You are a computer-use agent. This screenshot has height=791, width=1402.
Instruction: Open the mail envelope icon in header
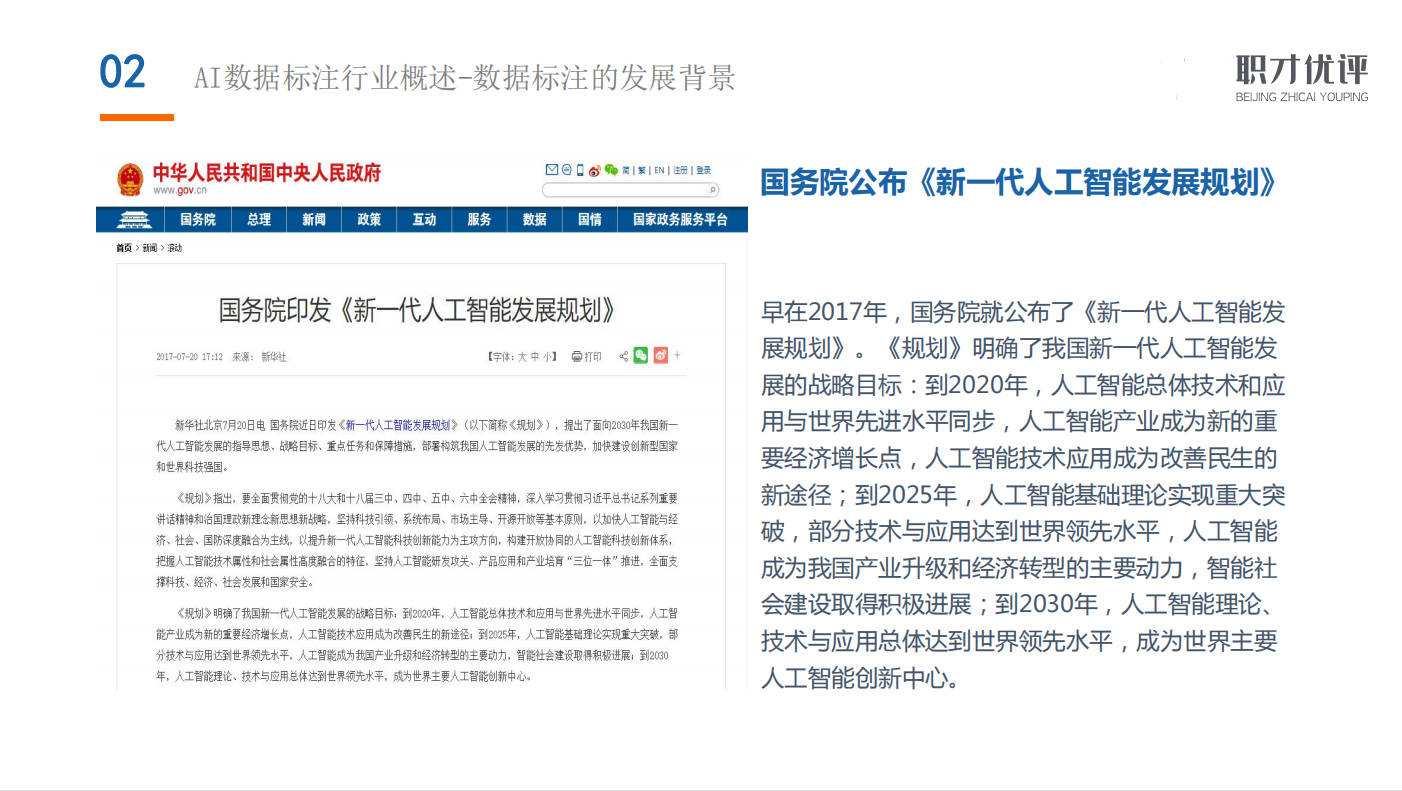point(551,170)
